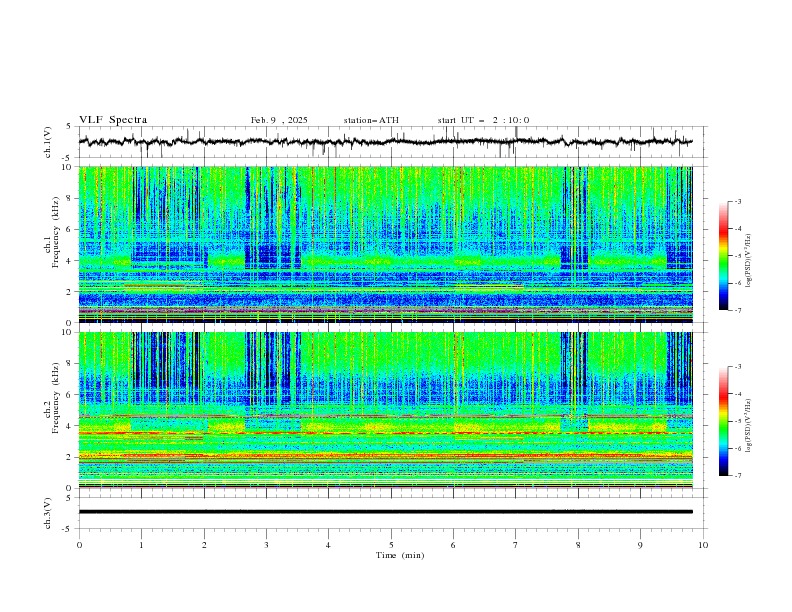Click the ch.1 waveform trace
The image size is (792, 612).
click(x=385, y=142)
